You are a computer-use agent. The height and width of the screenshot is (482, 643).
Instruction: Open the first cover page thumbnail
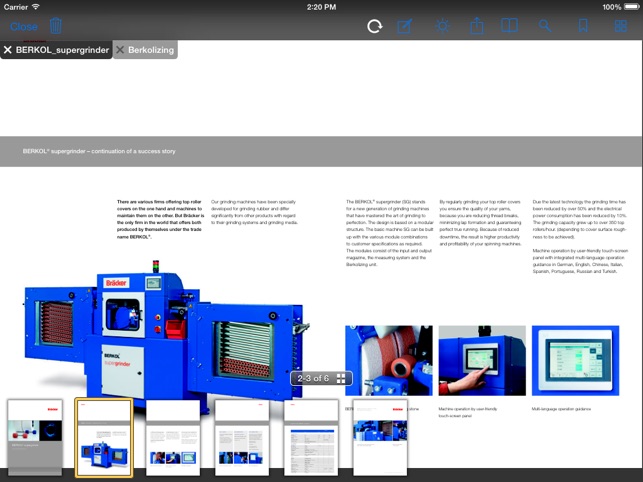point(35,437)
